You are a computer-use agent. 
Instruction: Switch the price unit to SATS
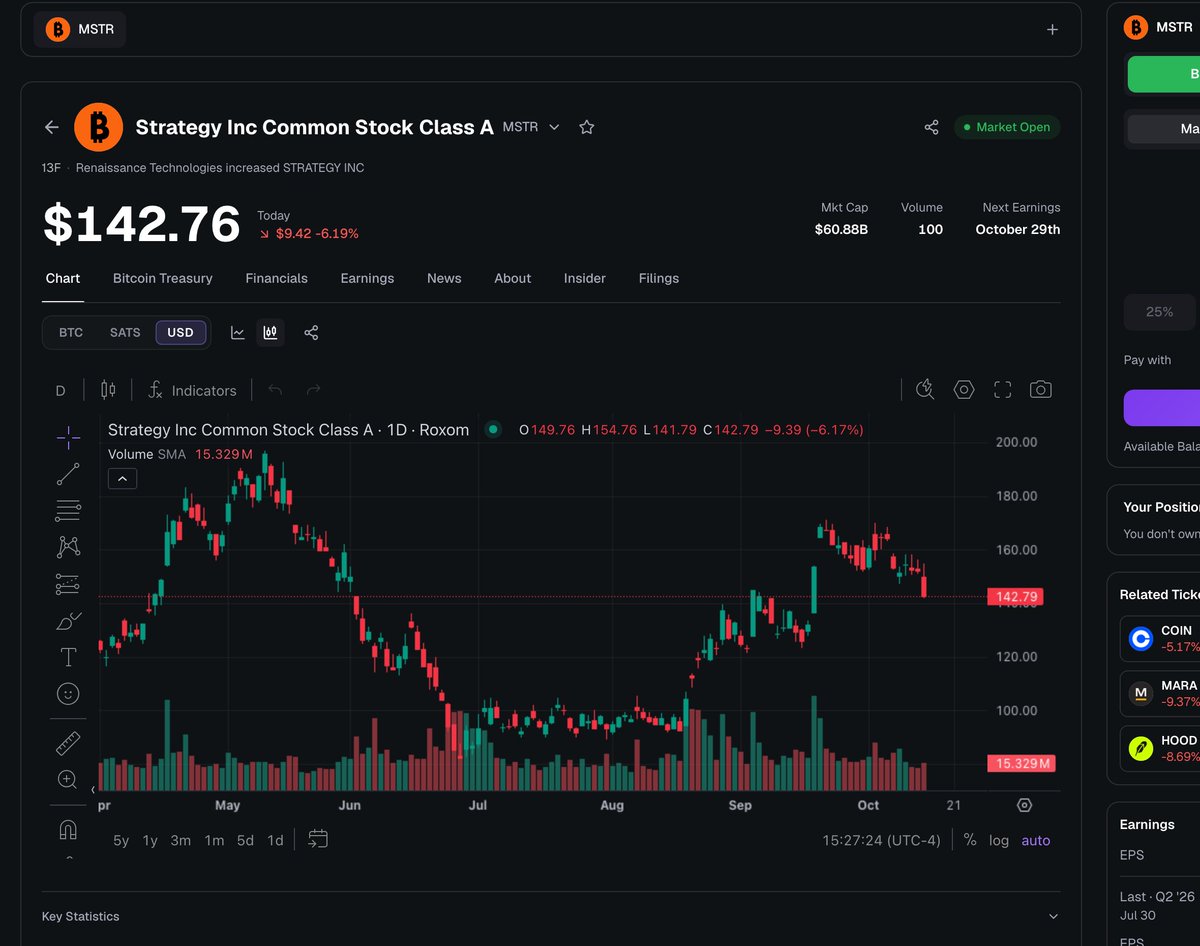(125, 332)
